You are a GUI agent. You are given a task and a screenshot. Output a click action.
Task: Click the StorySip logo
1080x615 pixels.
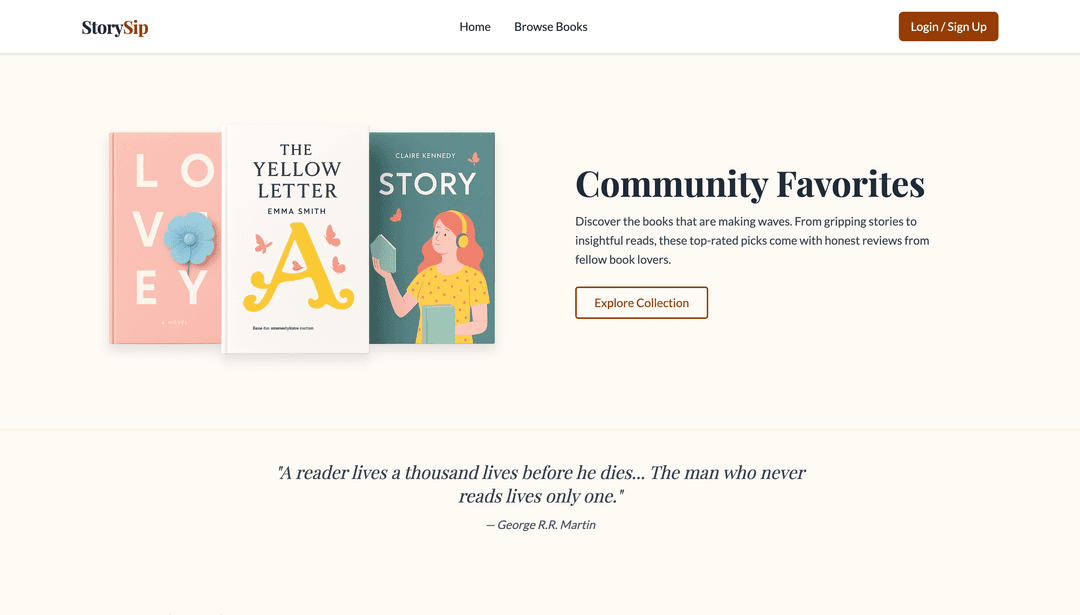click(115, 26)
